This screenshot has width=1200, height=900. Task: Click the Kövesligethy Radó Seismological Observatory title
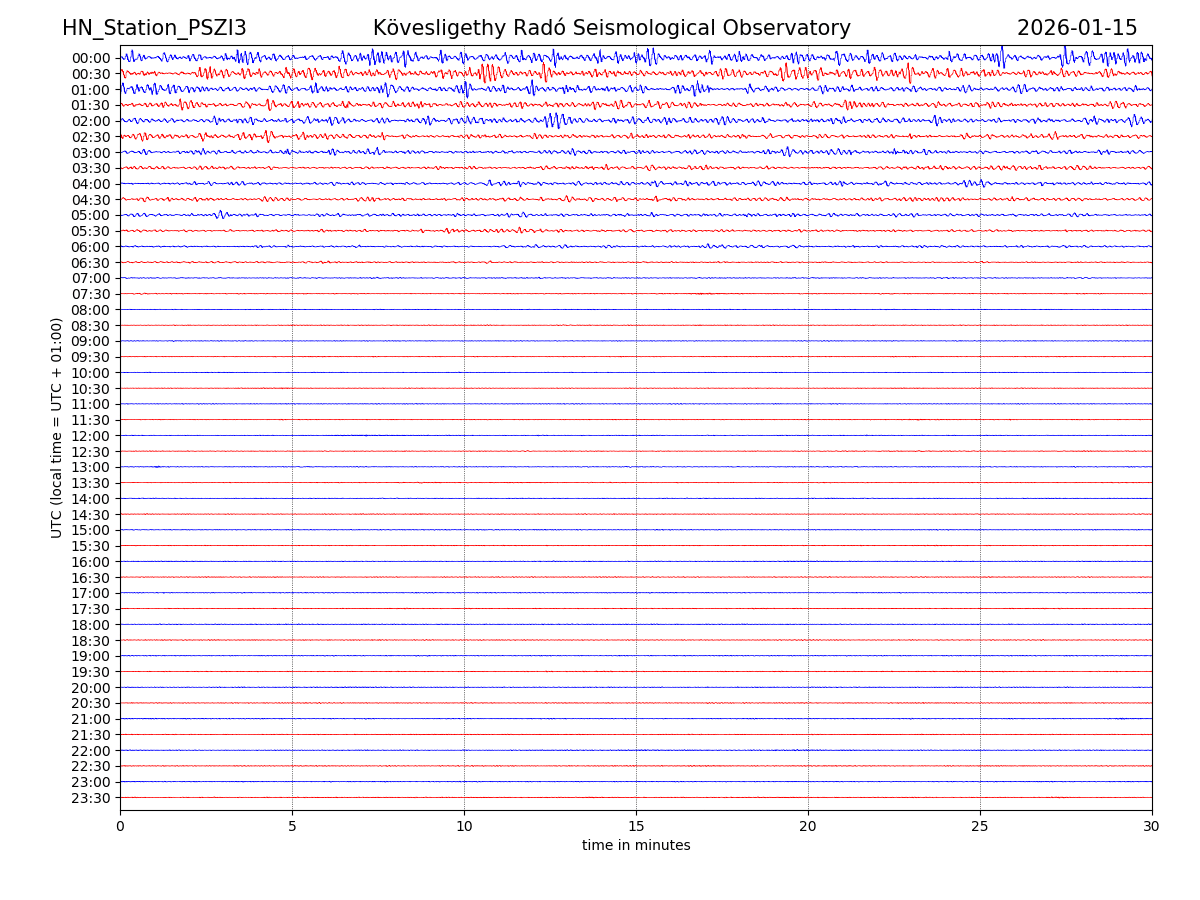pyautogui.click(x=611, y=29)
